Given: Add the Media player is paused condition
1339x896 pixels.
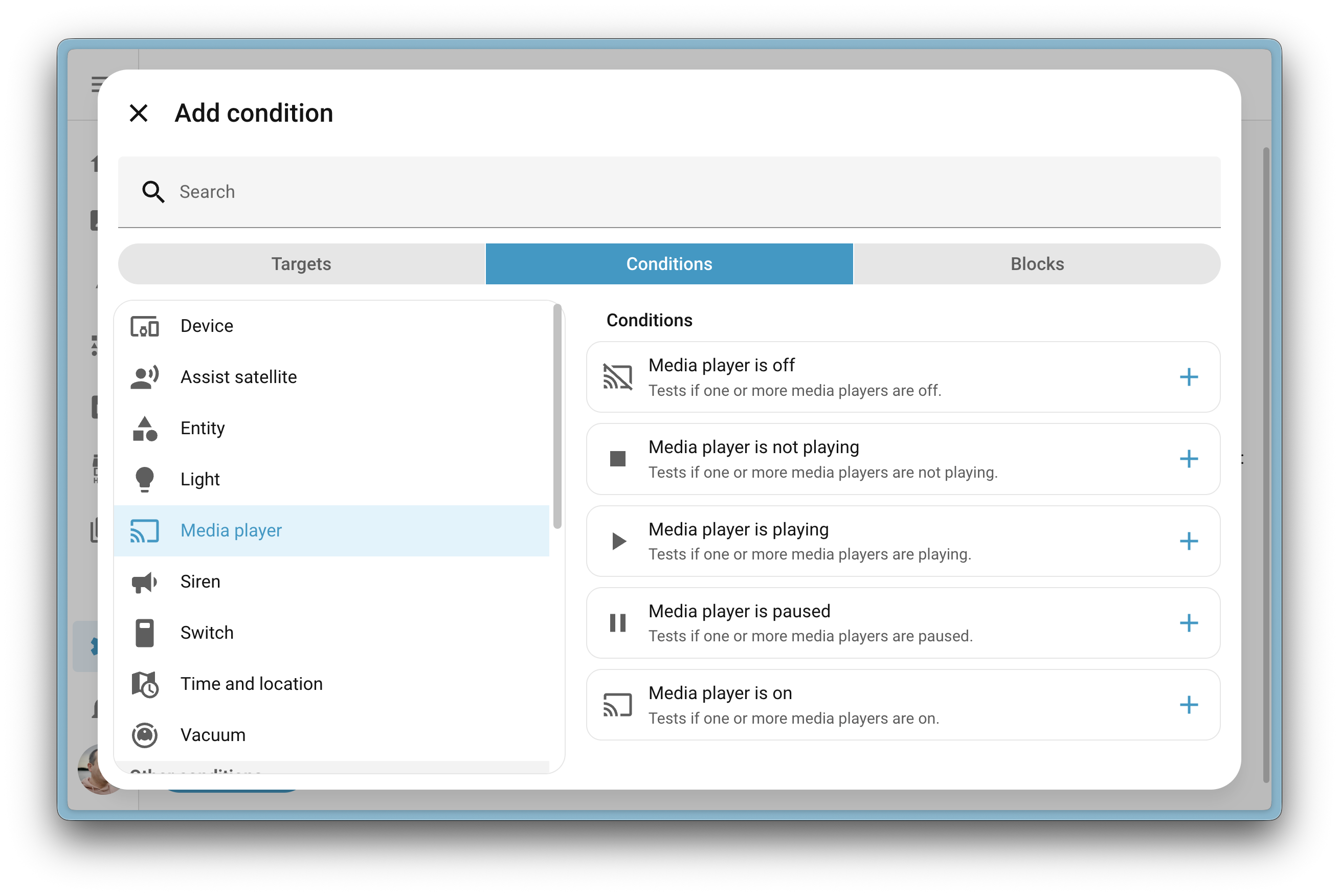Looking at the screenshot, I should (1189, 623).
